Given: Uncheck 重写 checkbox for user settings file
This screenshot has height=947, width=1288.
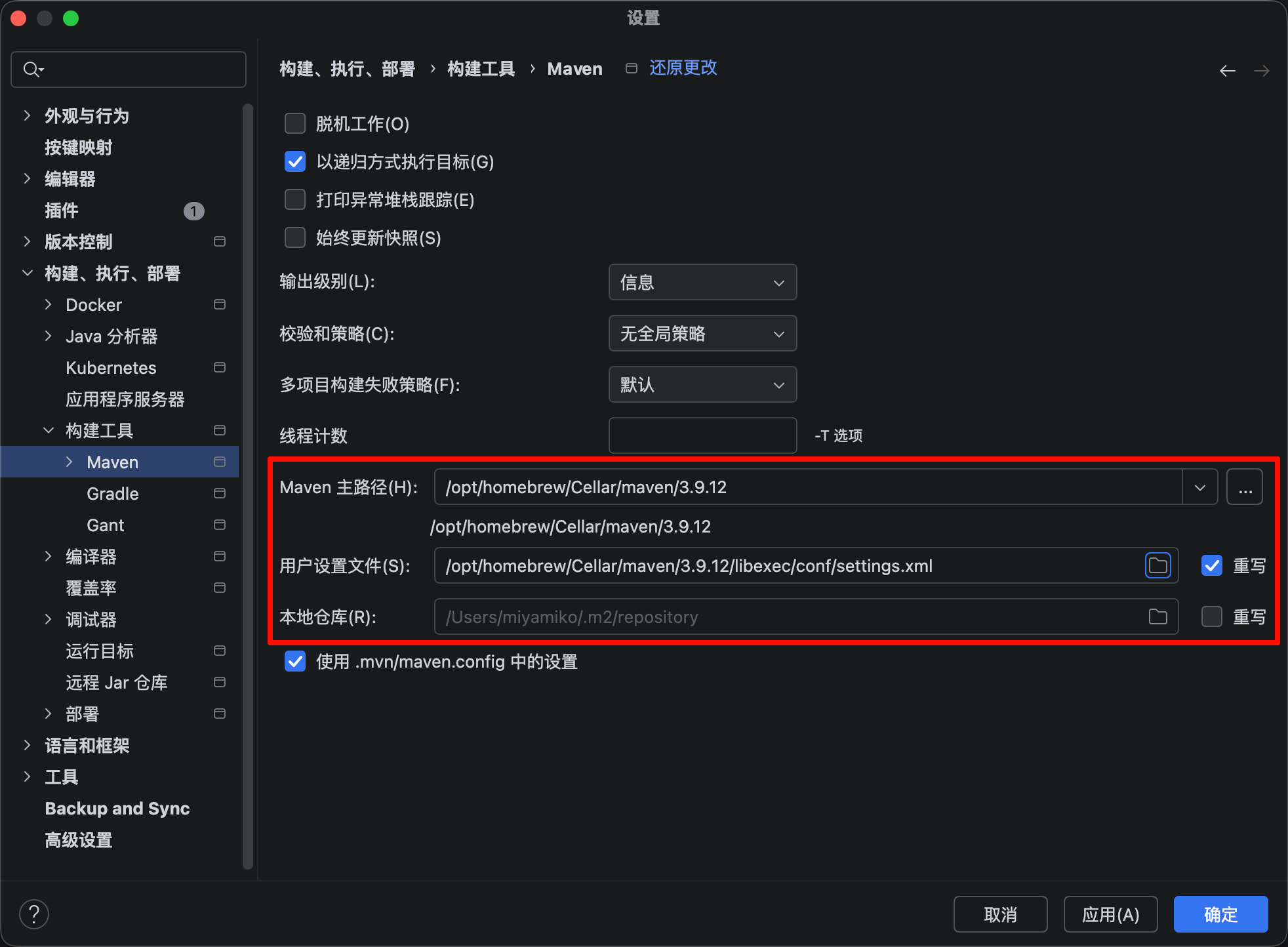Looking at the screenshot, I should click(1211, 565).
